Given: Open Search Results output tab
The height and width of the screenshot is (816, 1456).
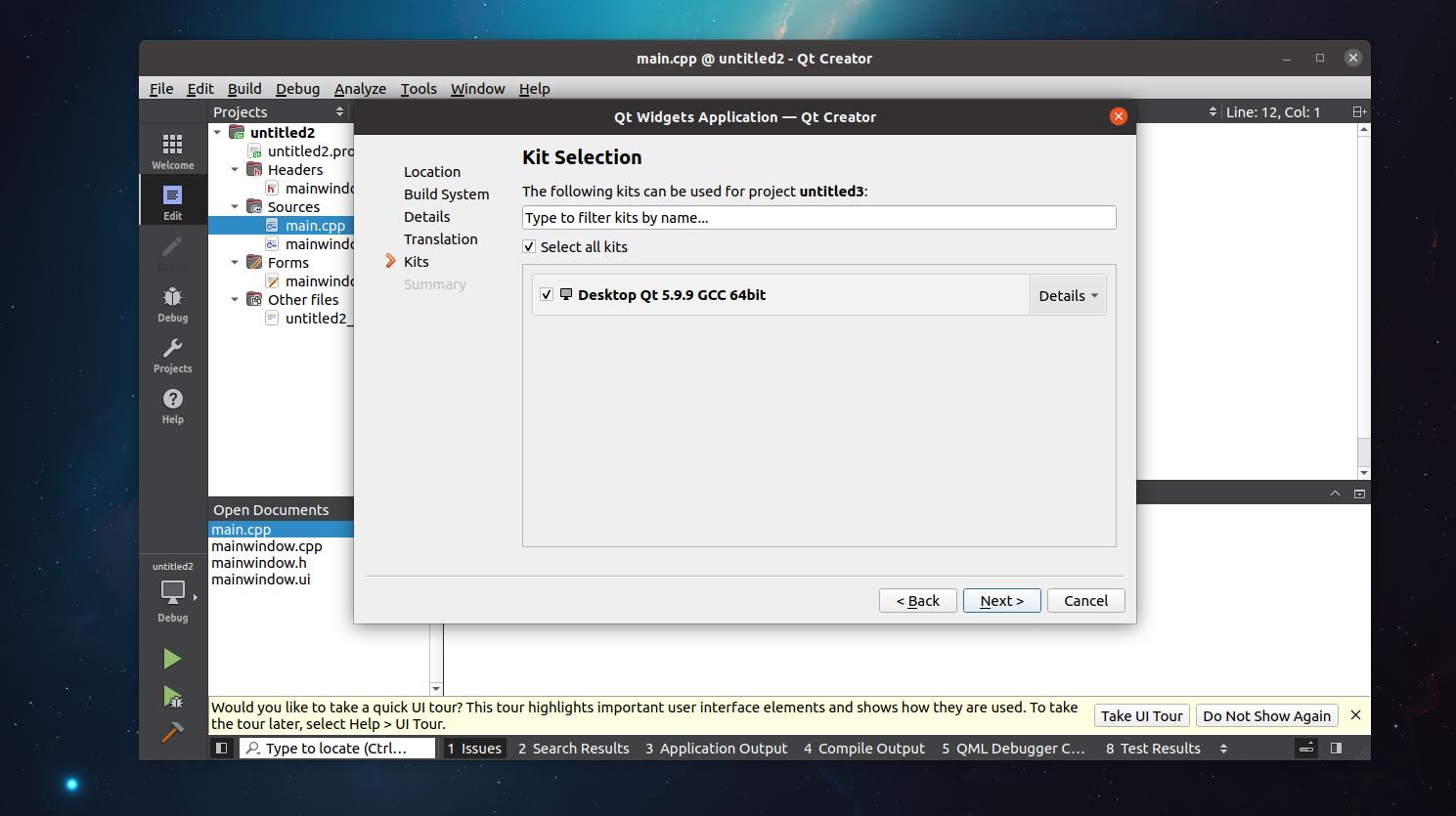Looking at the screenshot, I should pos(574,748).
